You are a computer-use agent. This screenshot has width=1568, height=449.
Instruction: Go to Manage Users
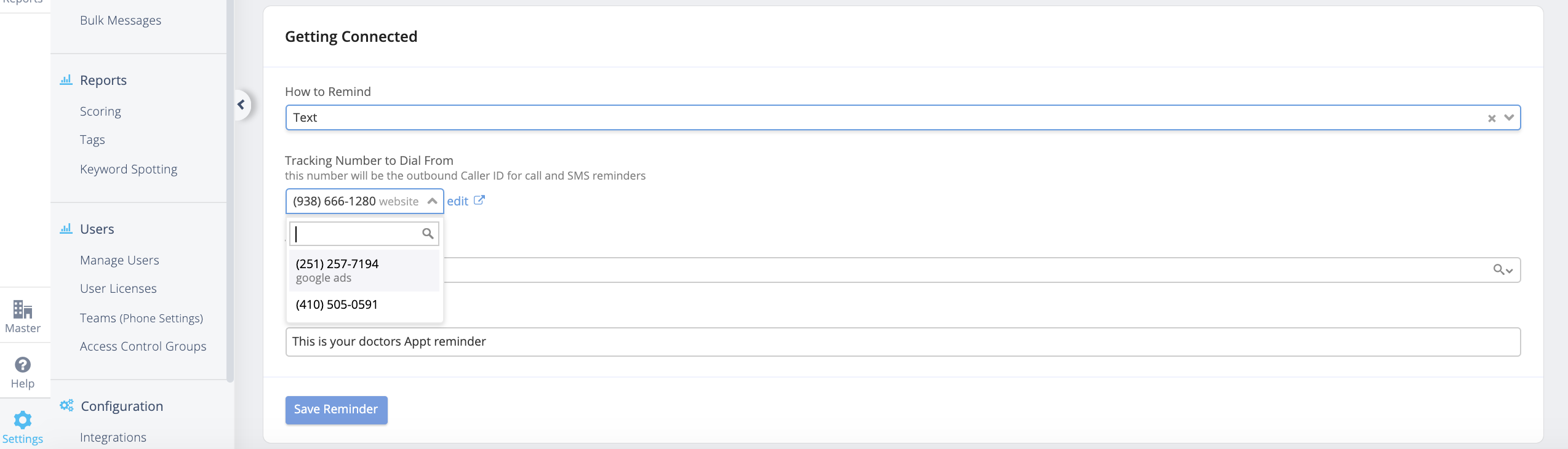tap(119, 260)
